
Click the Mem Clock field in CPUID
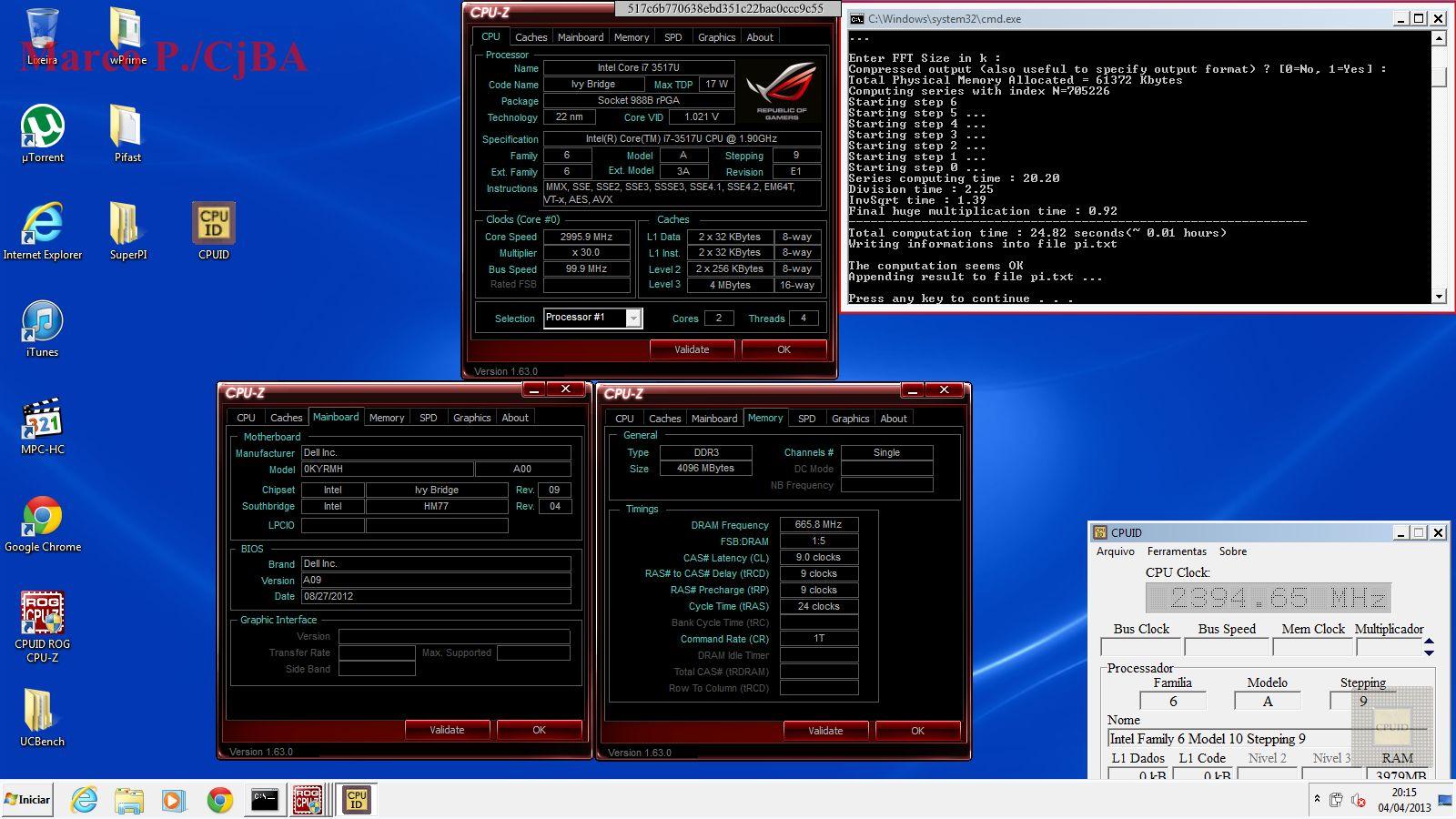click(1312, 647)
